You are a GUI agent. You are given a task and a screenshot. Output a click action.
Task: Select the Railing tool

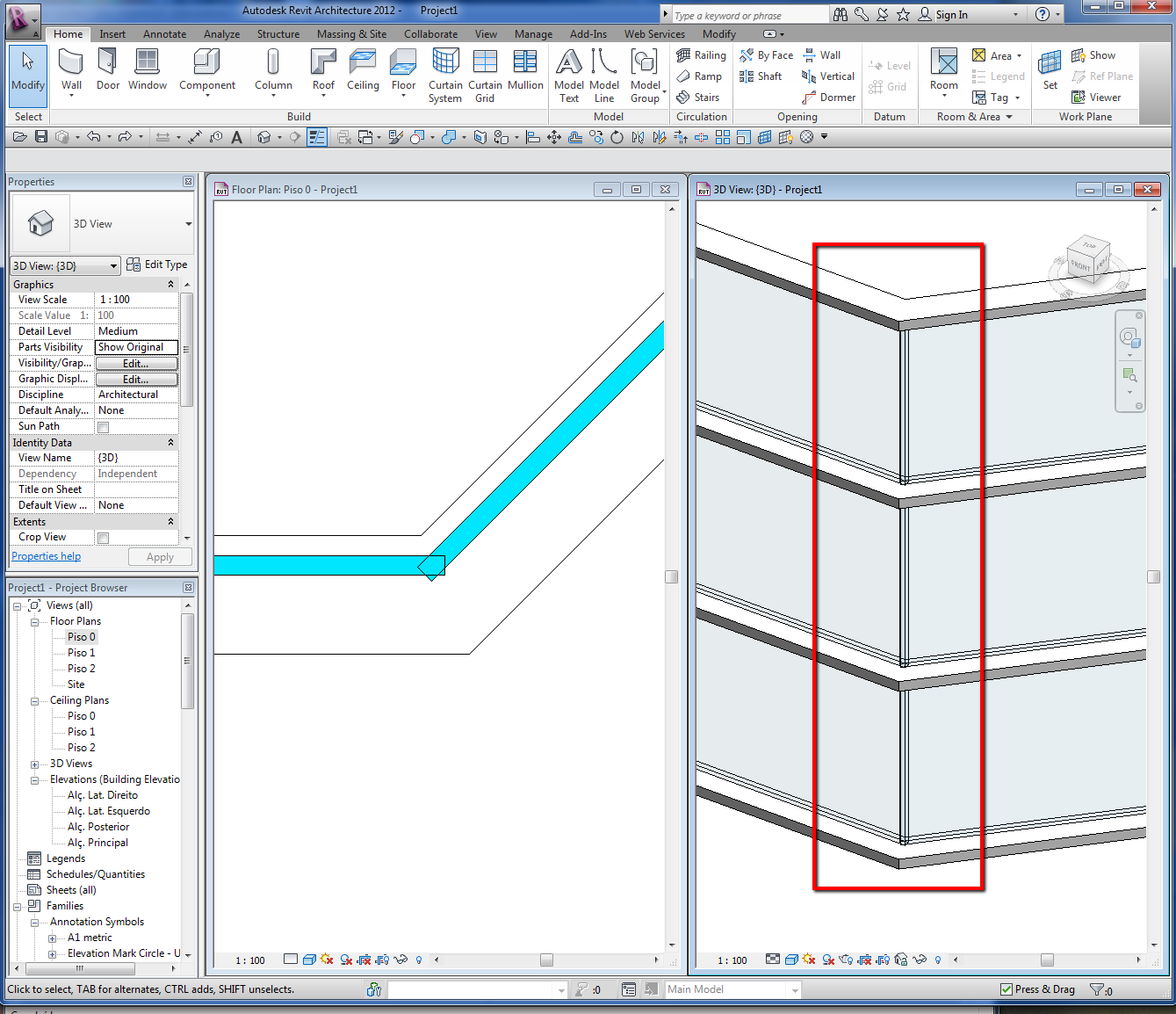701,55
